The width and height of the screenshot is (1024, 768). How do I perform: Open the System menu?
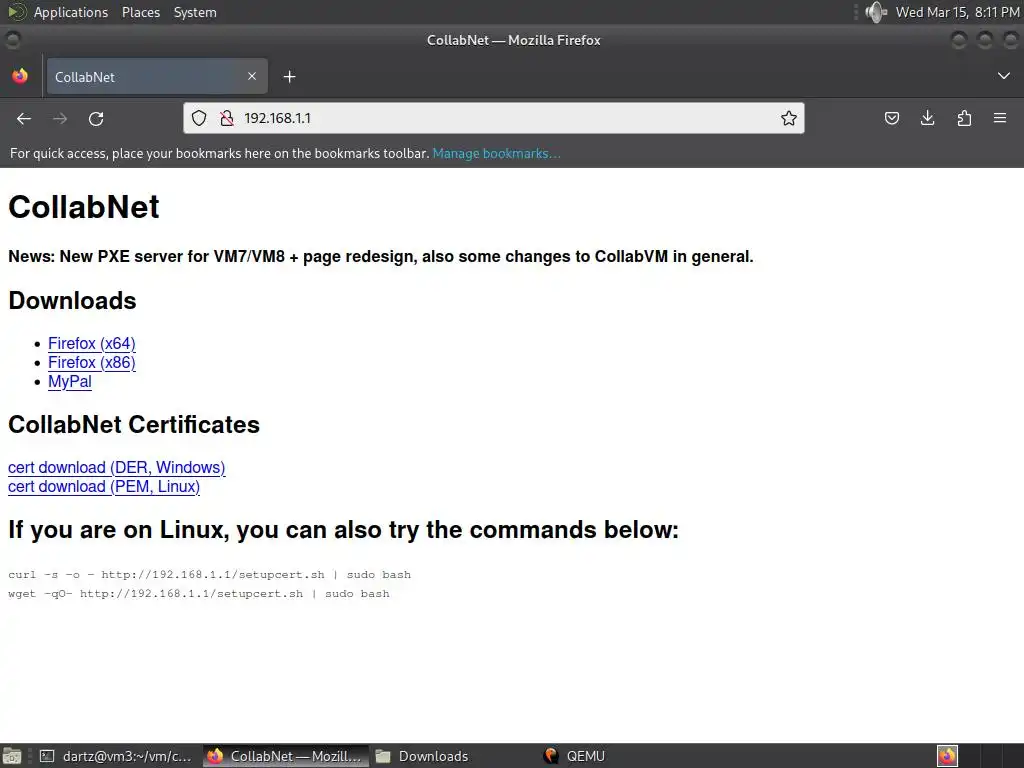tap(195, 12)
